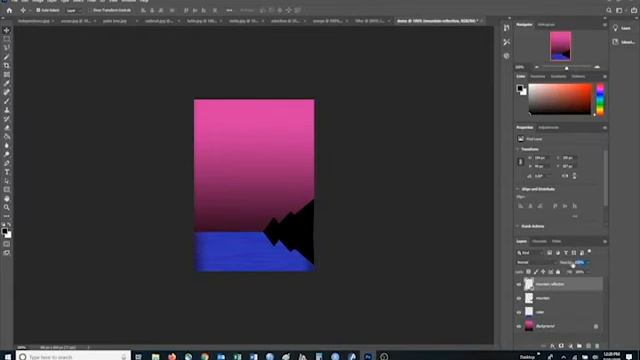Click the Photoshop icon in taskbar
This screenshot has width=640, height=360.
(368, 356)
